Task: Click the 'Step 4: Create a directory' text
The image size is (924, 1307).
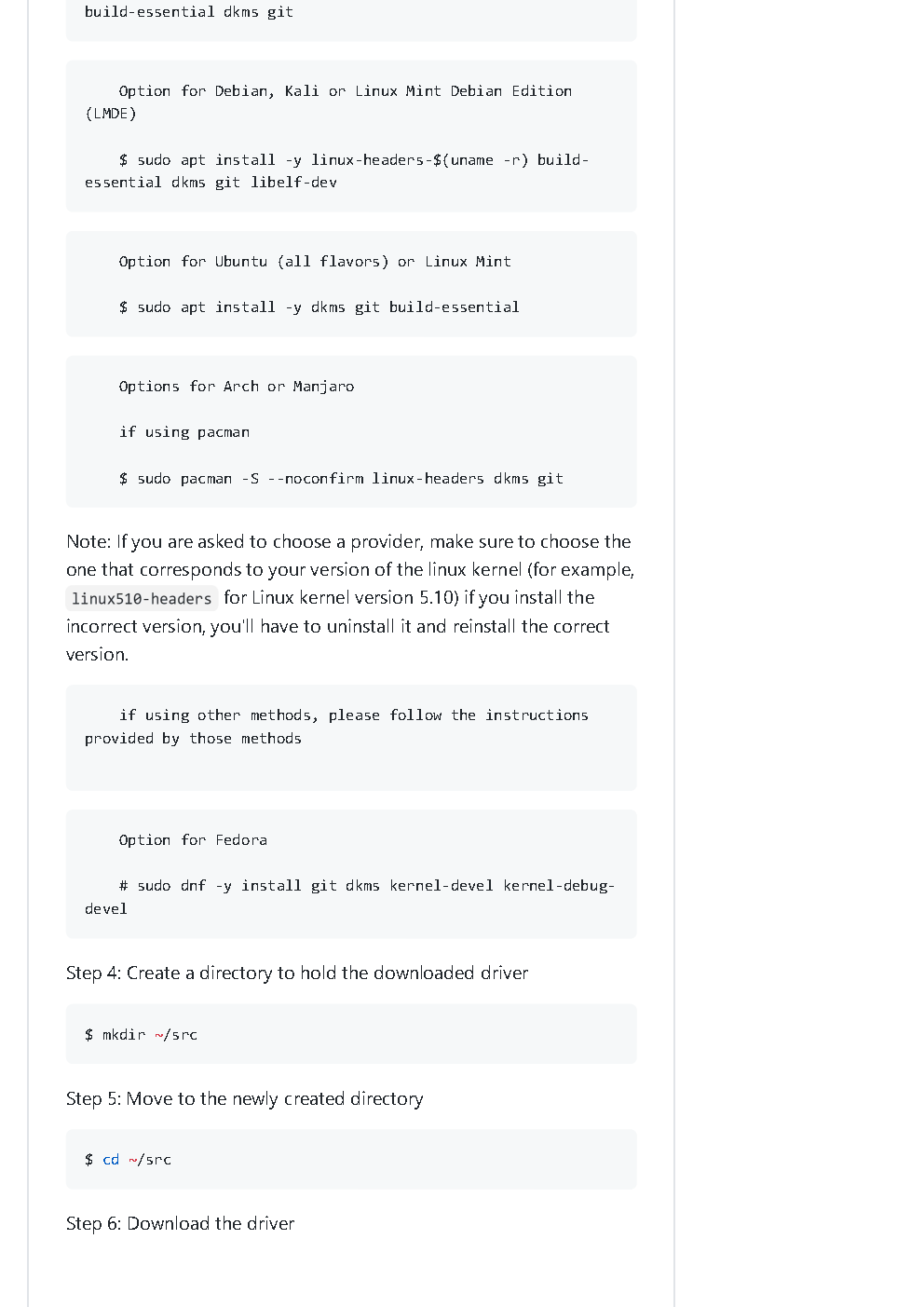Action: coord(297,973)
